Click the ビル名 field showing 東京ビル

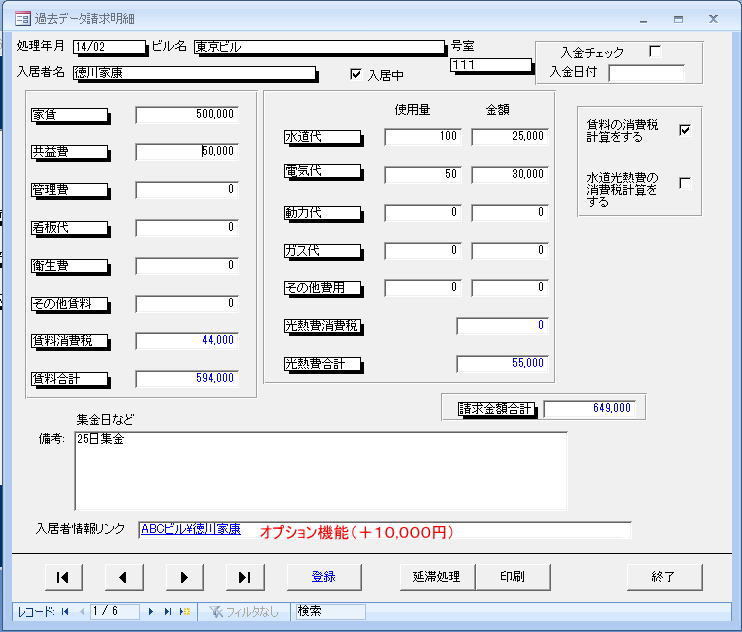point(319,47)
